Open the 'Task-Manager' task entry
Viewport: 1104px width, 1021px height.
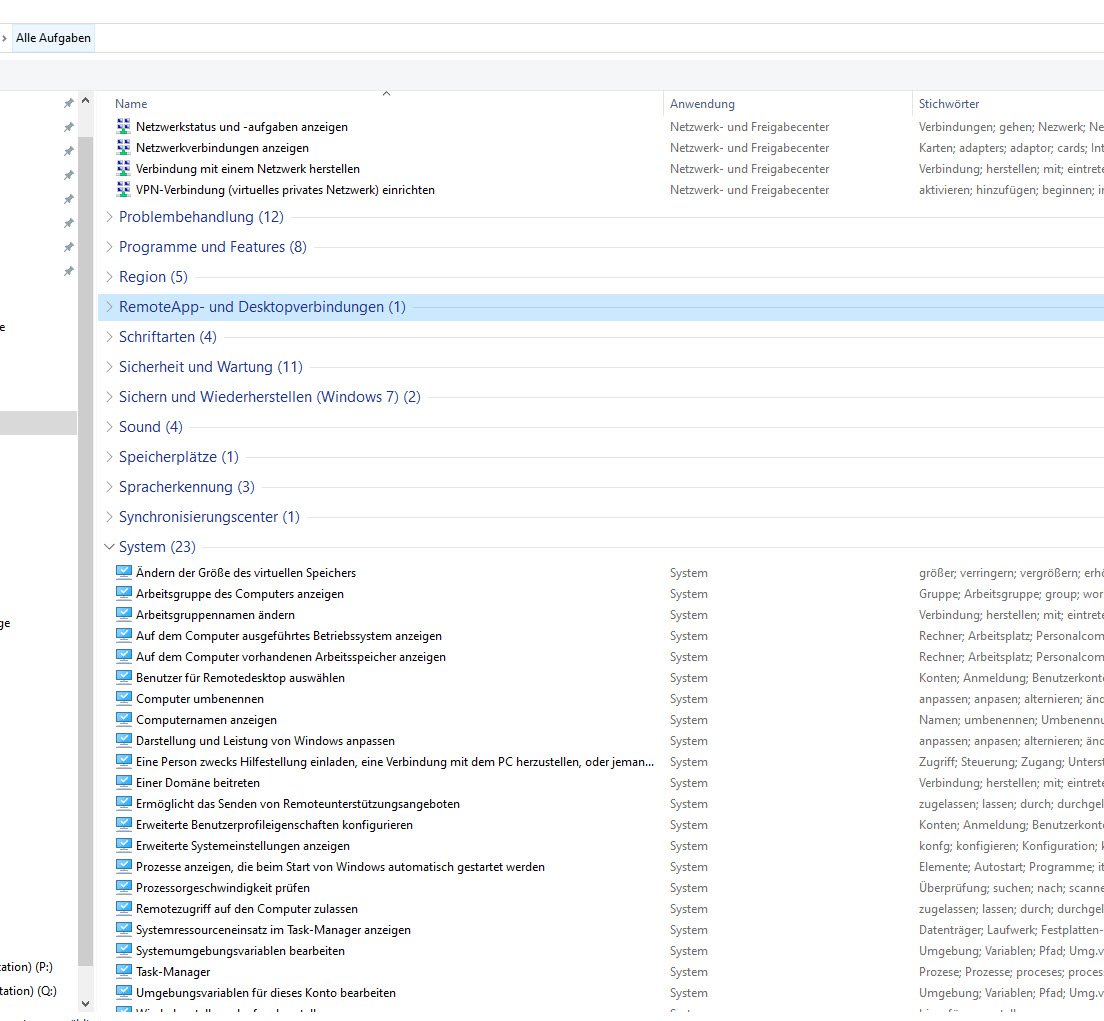(173, 972)
